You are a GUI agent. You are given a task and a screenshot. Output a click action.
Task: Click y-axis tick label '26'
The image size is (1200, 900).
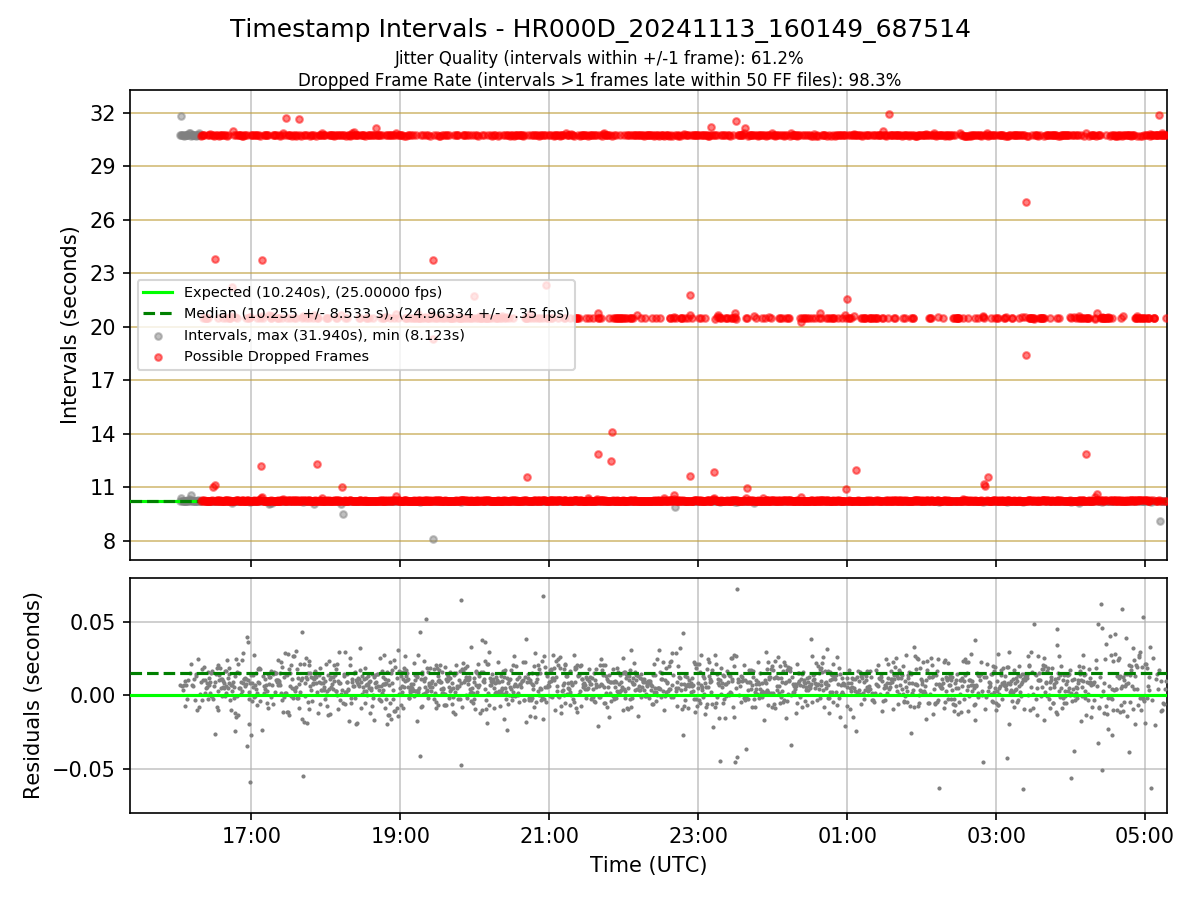pos(105,220)
